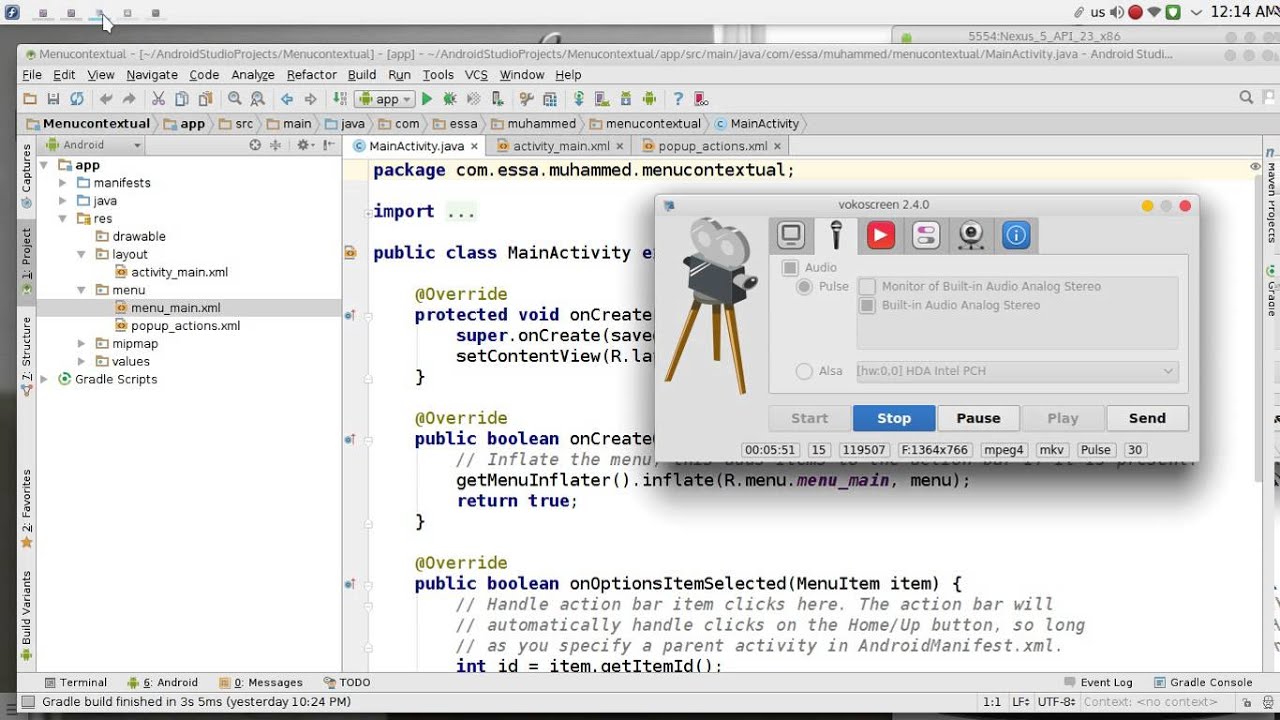The image size is (1280, 720).
Task: Click scroll from source target icon in project panel
Action: tap(255, 145)
